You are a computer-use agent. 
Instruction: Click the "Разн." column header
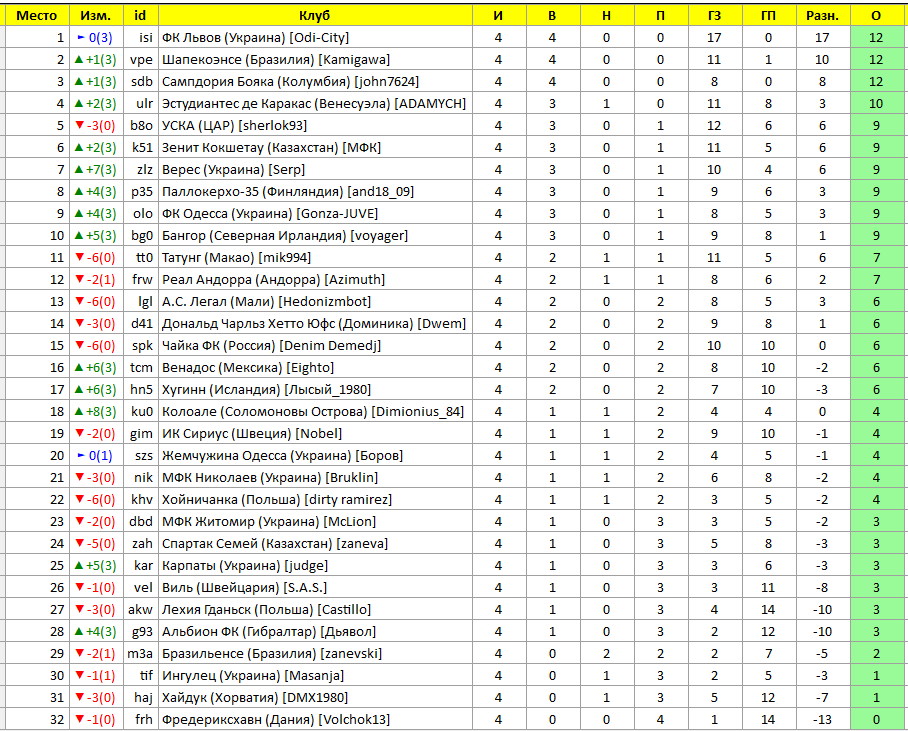(823, 16)
